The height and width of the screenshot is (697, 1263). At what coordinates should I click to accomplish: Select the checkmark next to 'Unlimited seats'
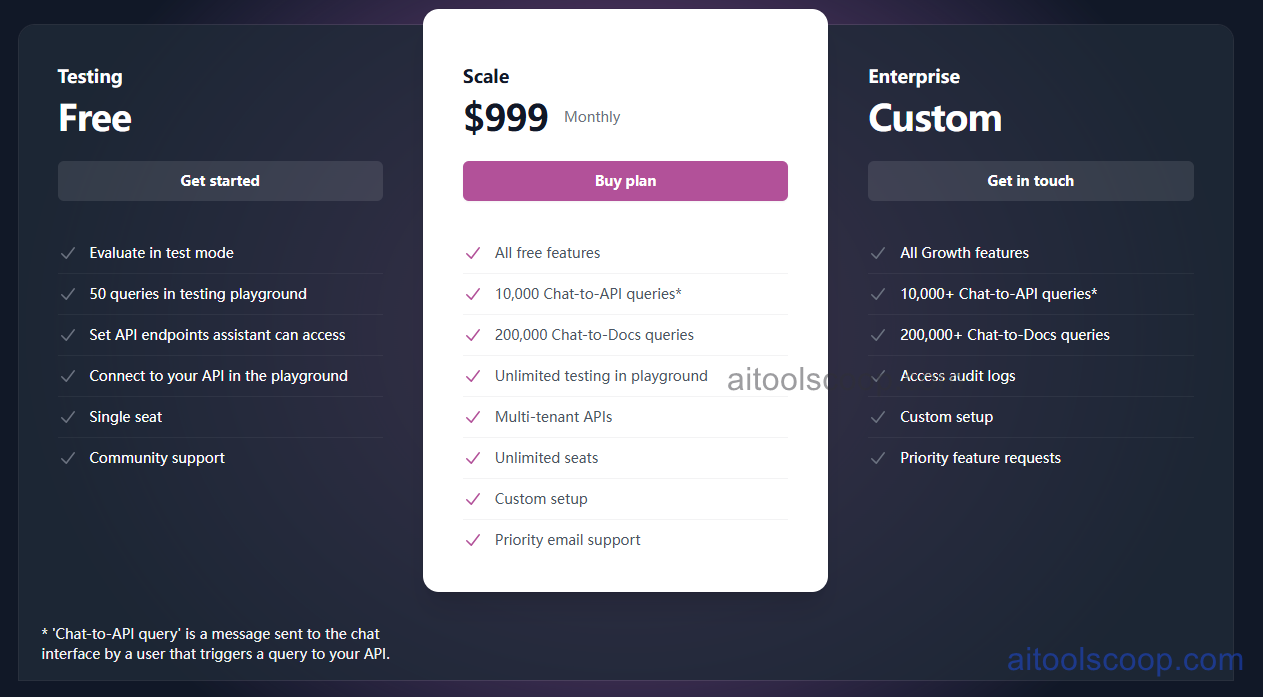tap(473, 458)
